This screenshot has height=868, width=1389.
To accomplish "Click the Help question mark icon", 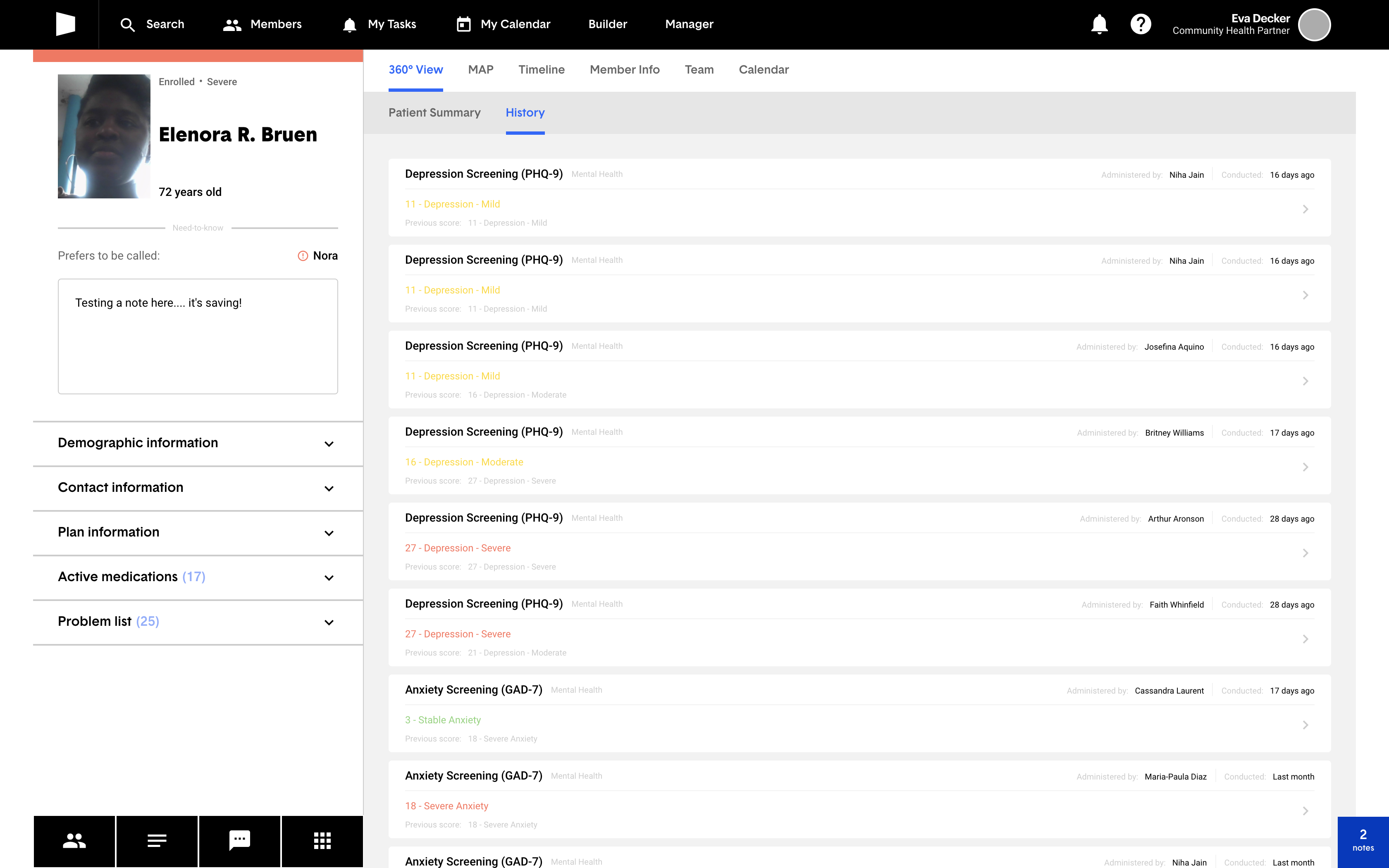I will pyautogui.click(x=1140, y=24).
